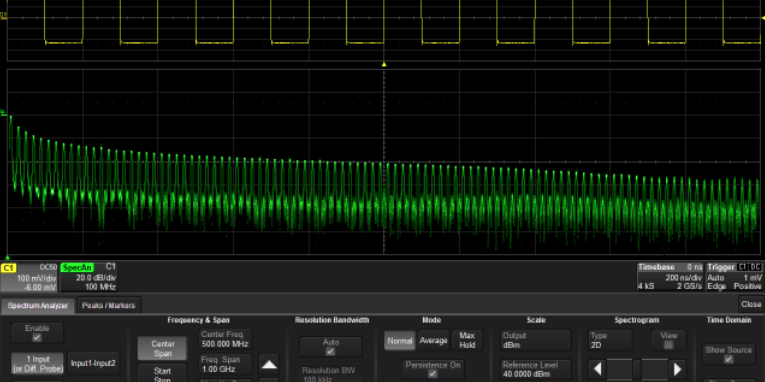This screenshot has width=765, height=382.
Task: Switch to the Peaks / Markers tab
Action: (x=108, y=306)
